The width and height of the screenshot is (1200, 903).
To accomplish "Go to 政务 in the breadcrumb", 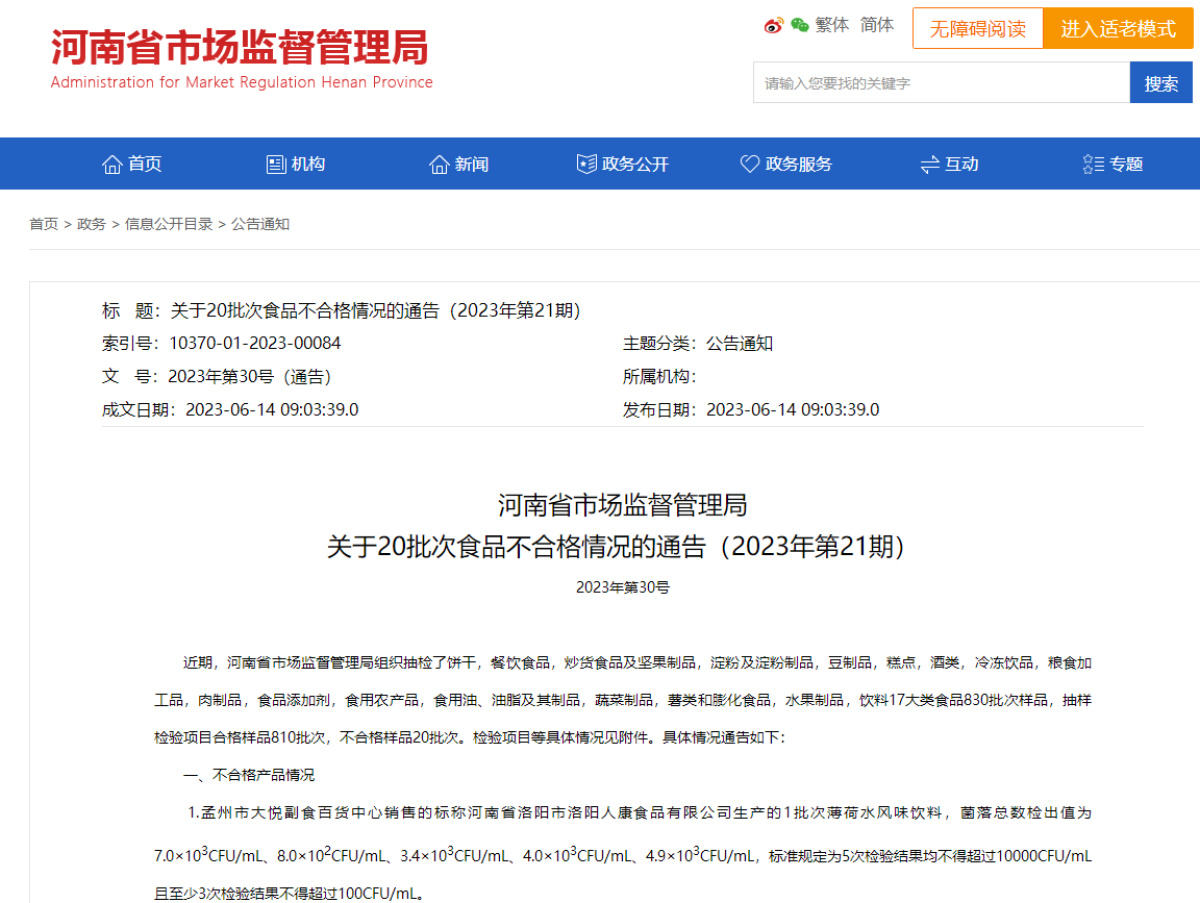I will pyautogui.click(x=91, y=224).
